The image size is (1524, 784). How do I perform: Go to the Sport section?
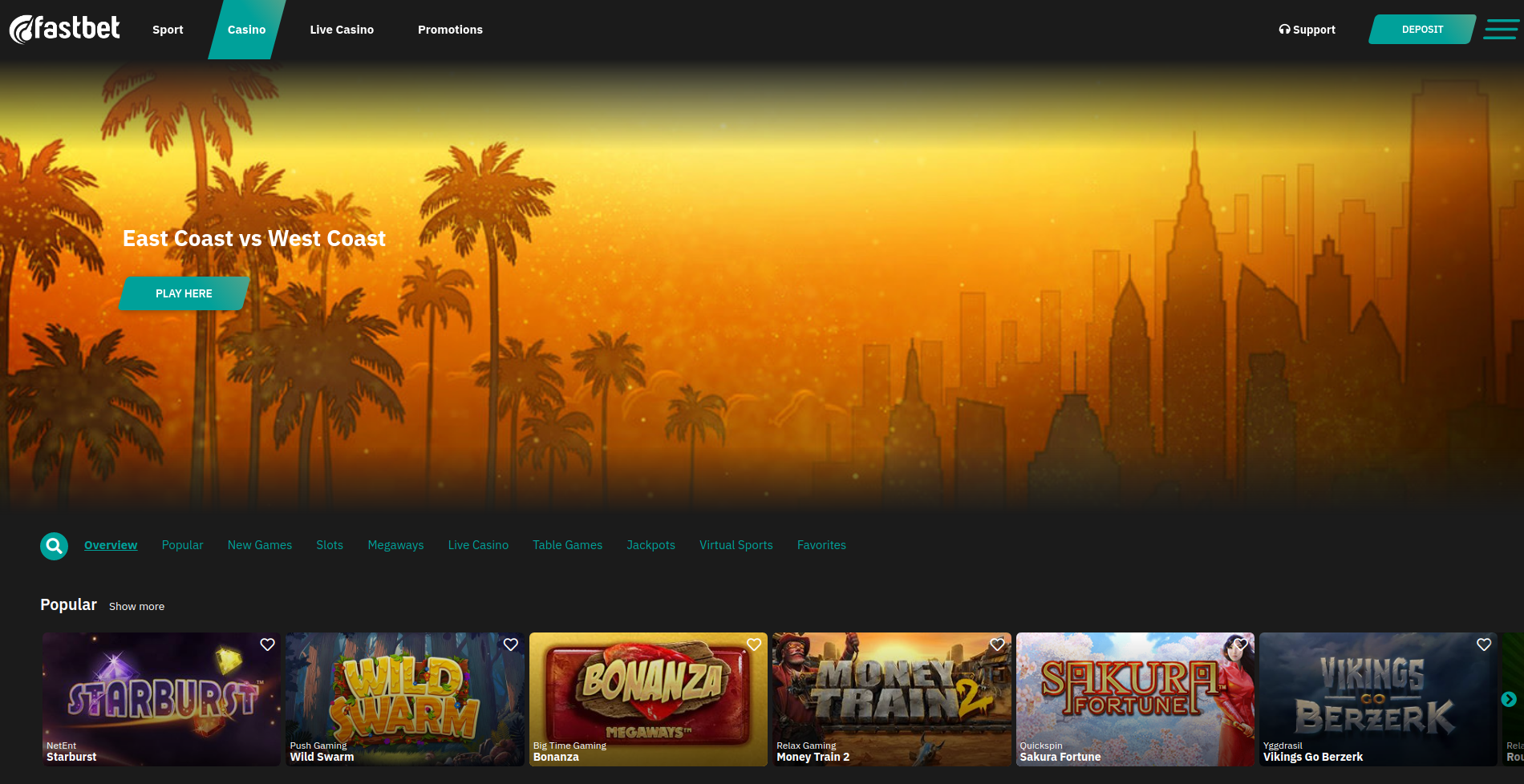click(x=168, y=30)
